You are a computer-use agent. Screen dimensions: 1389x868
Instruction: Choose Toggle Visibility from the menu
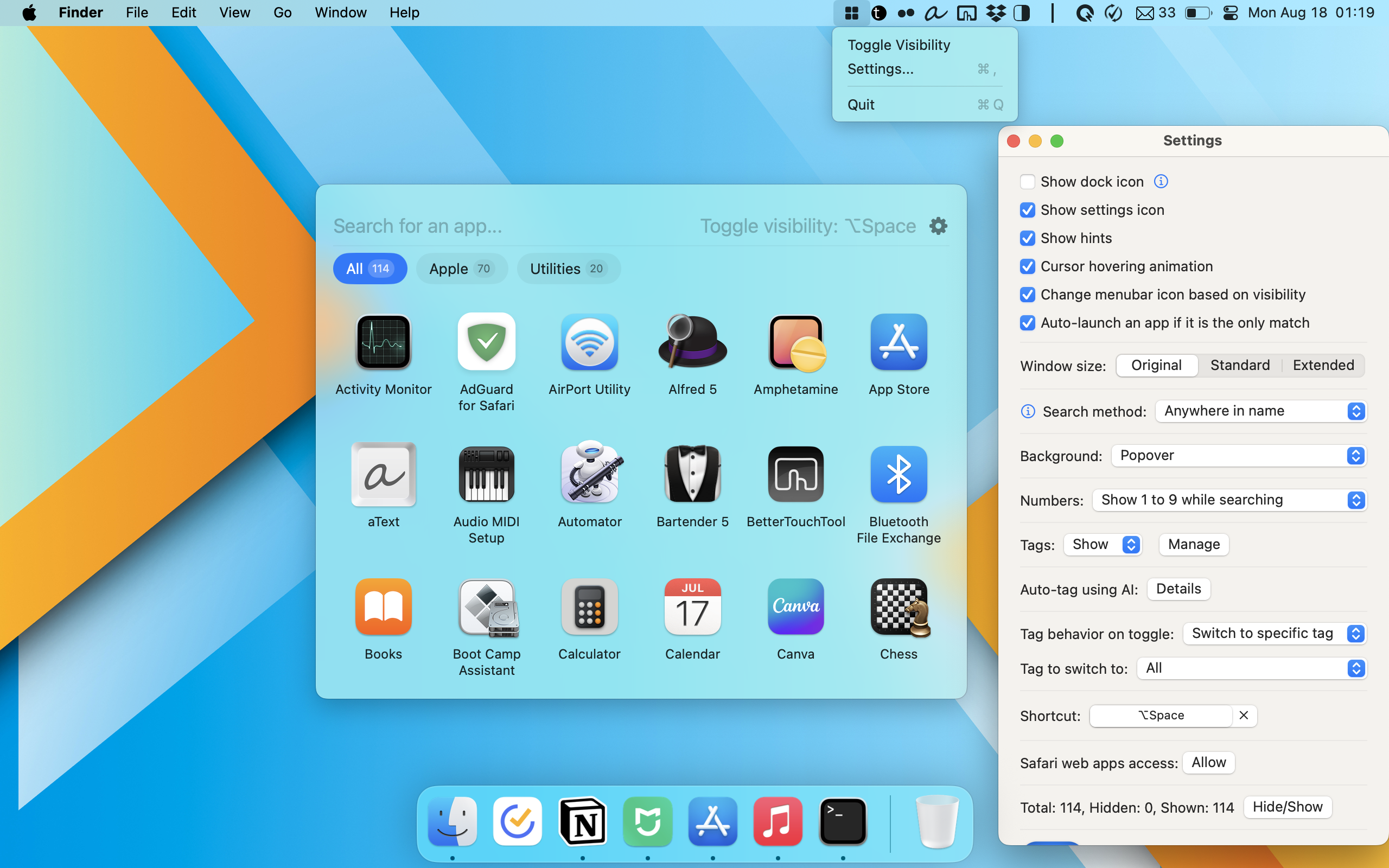coord(899,45)
